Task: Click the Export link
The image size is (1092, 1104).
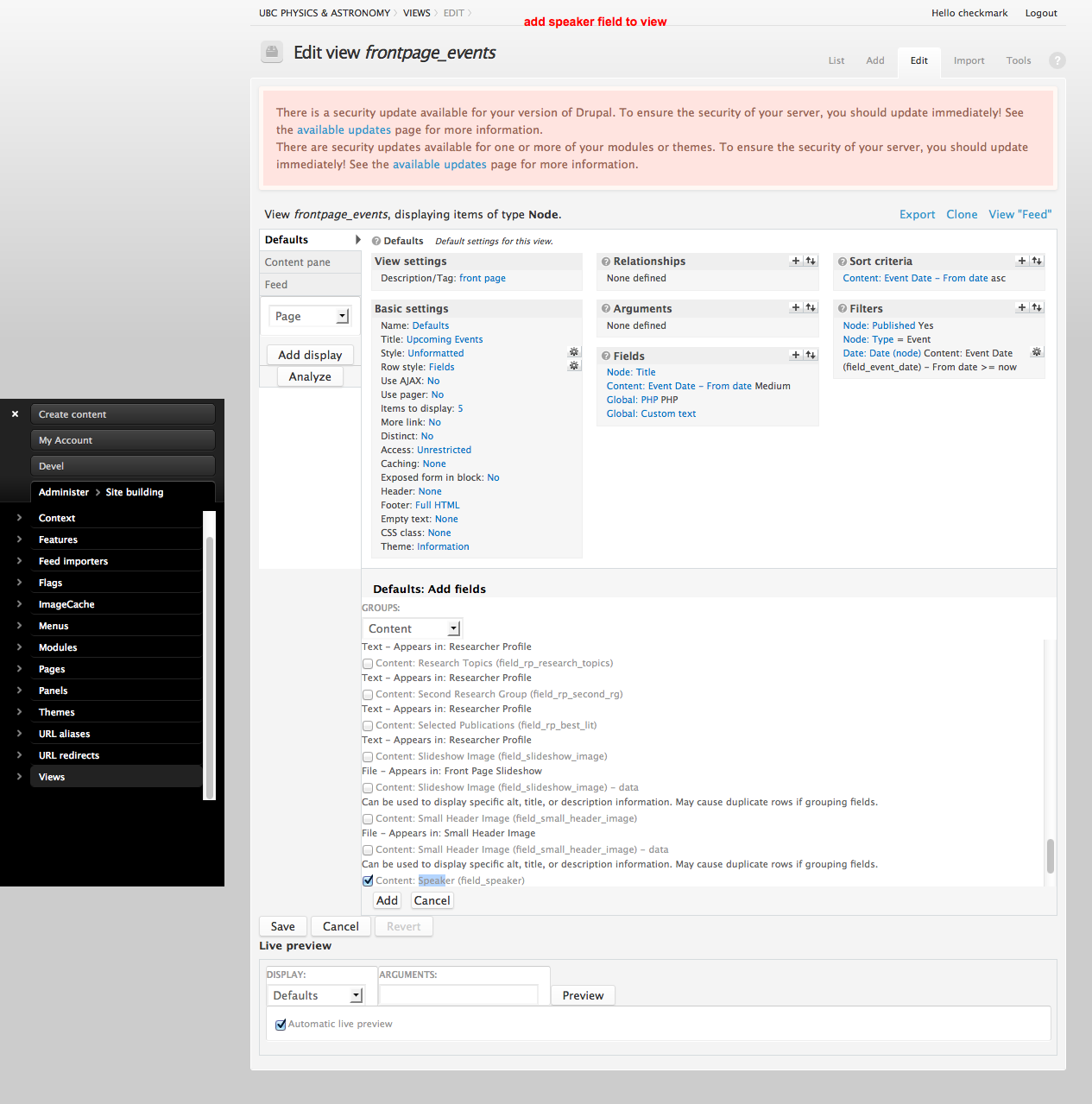Action: [x=917, y=215]
